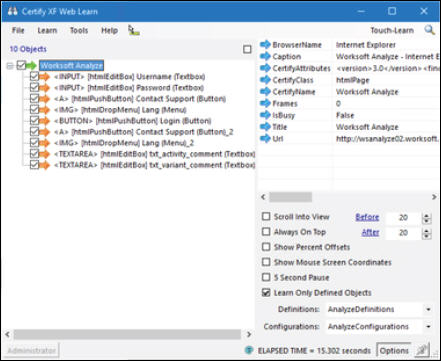The width and height of the screenshot is (441, 361).
Task: Click orange arrow icon of Login Button
Action: 44,121
